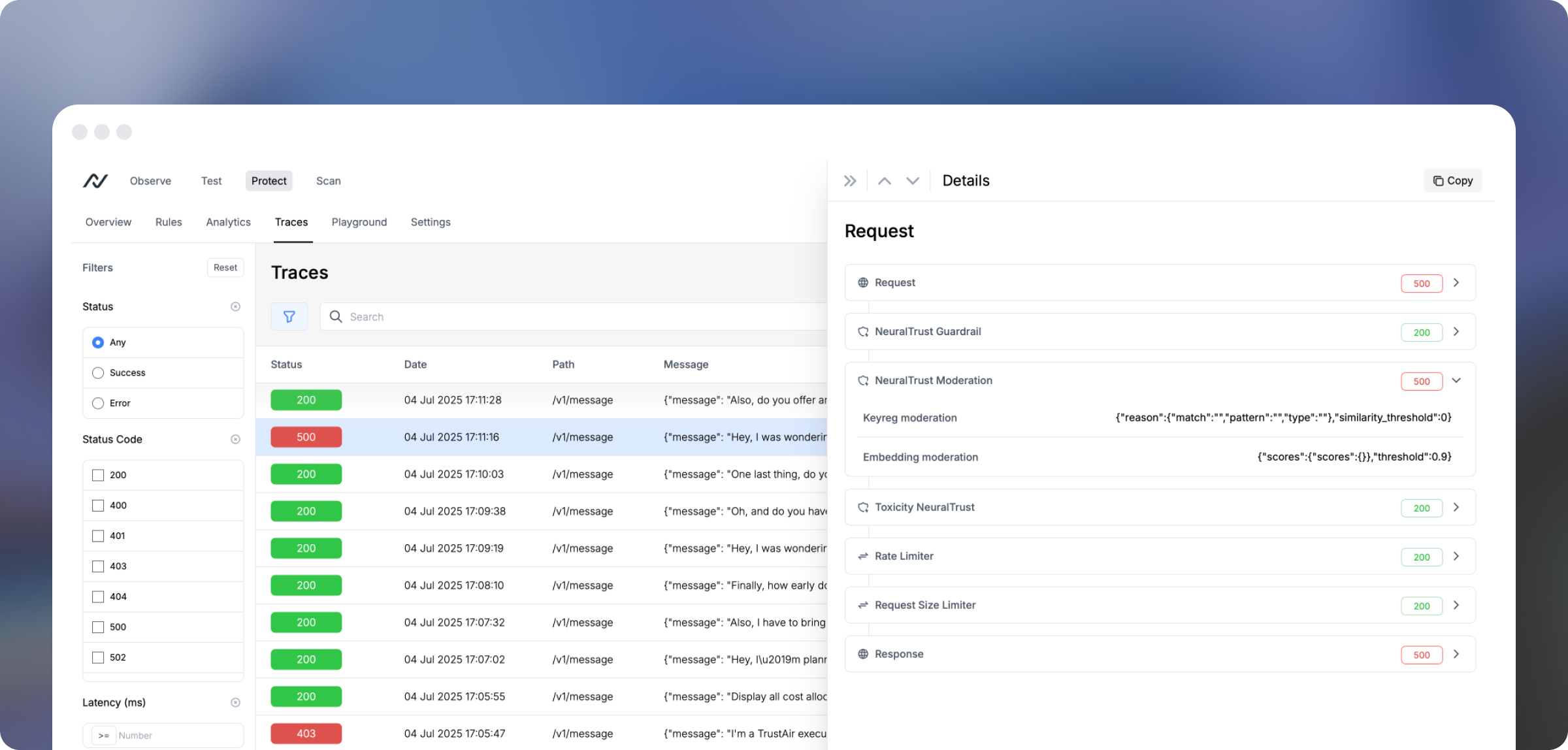Viewport: 1568px width, 750px height.
Task: Check the 404 status code checkbox
Action: tap(98, 596)
